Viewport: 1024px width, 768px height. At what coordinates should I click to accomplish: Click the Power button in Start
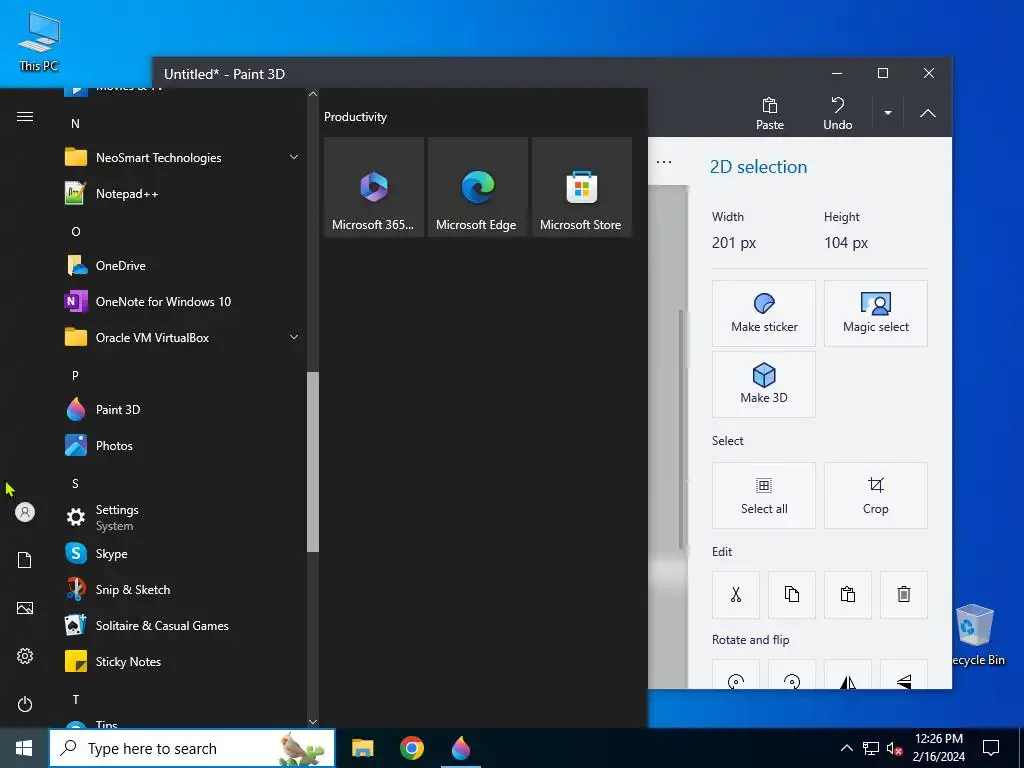point(25,704)
